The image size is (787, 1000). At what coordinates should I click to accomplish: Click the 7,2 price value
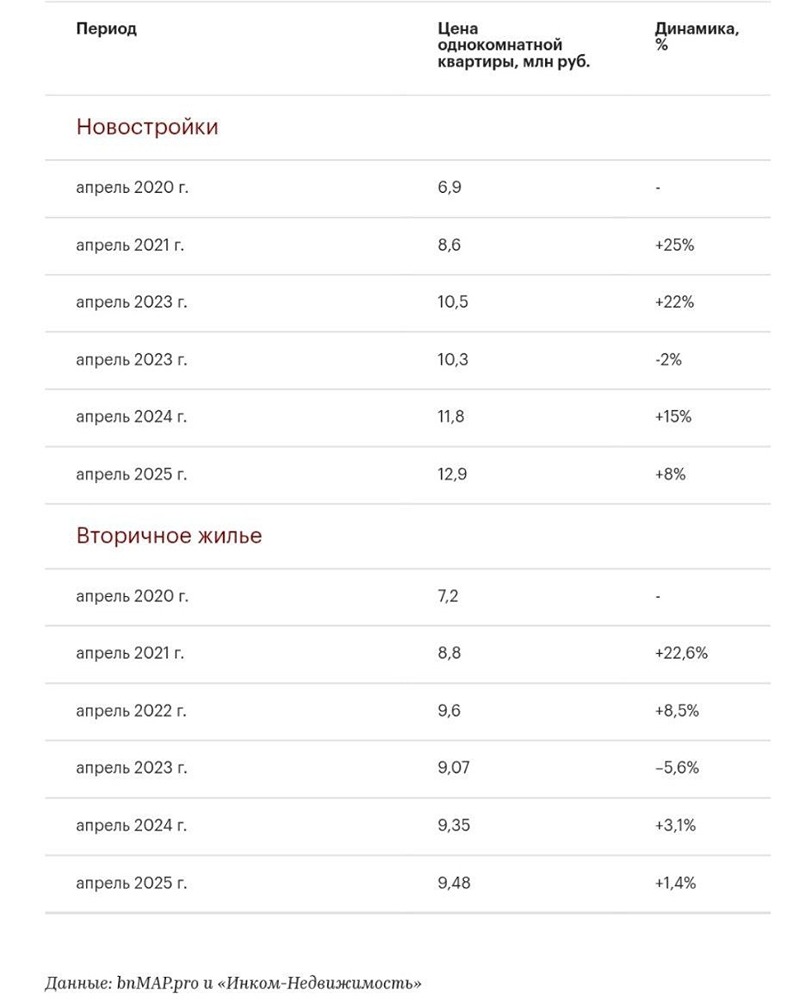(x=449, y=596)
